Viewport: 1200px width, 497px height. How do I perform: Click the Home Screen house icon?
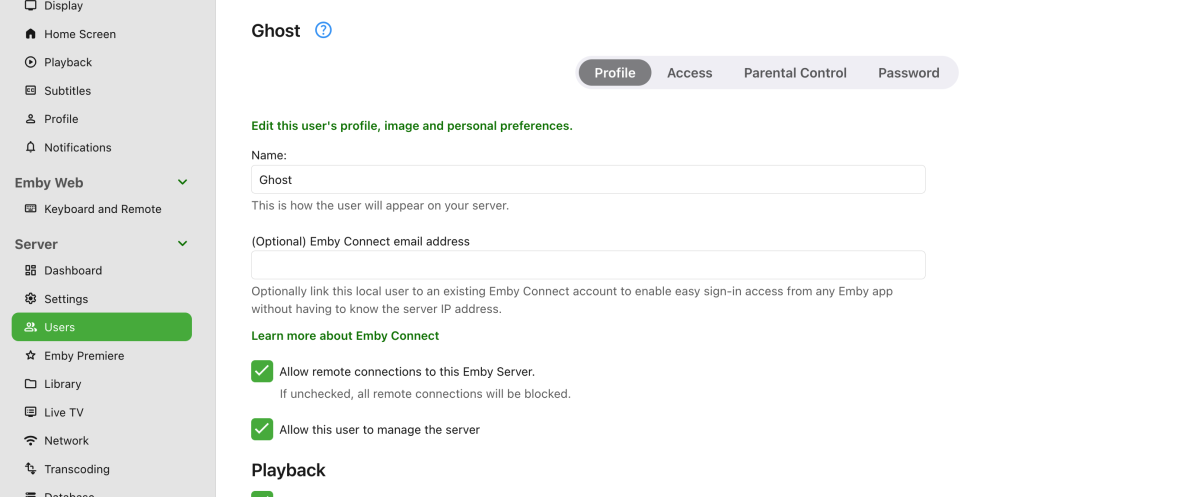pyautogui.click(x=30, y=34)
